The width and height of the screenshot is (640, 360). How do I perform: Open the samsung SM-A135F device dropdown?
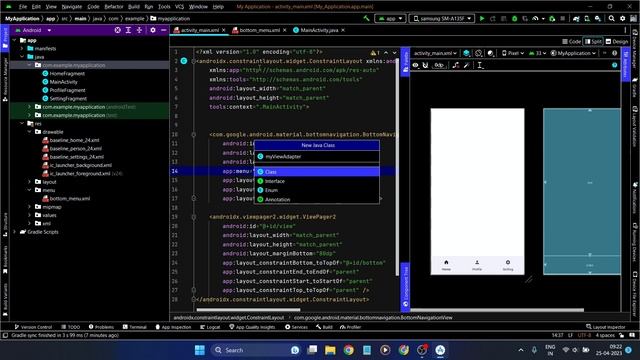pyautogui.click(x=442, y=18)
